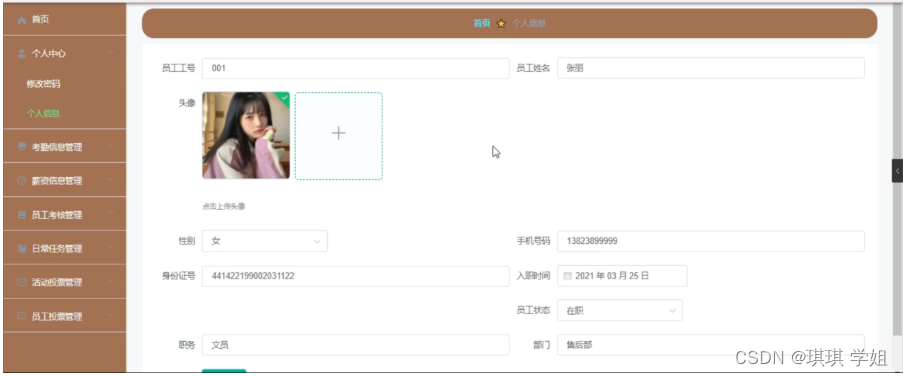Viewport: 903px width, 376px height.
Task: Click 首页 link in breadcrumb
Action: coord(482,24)
